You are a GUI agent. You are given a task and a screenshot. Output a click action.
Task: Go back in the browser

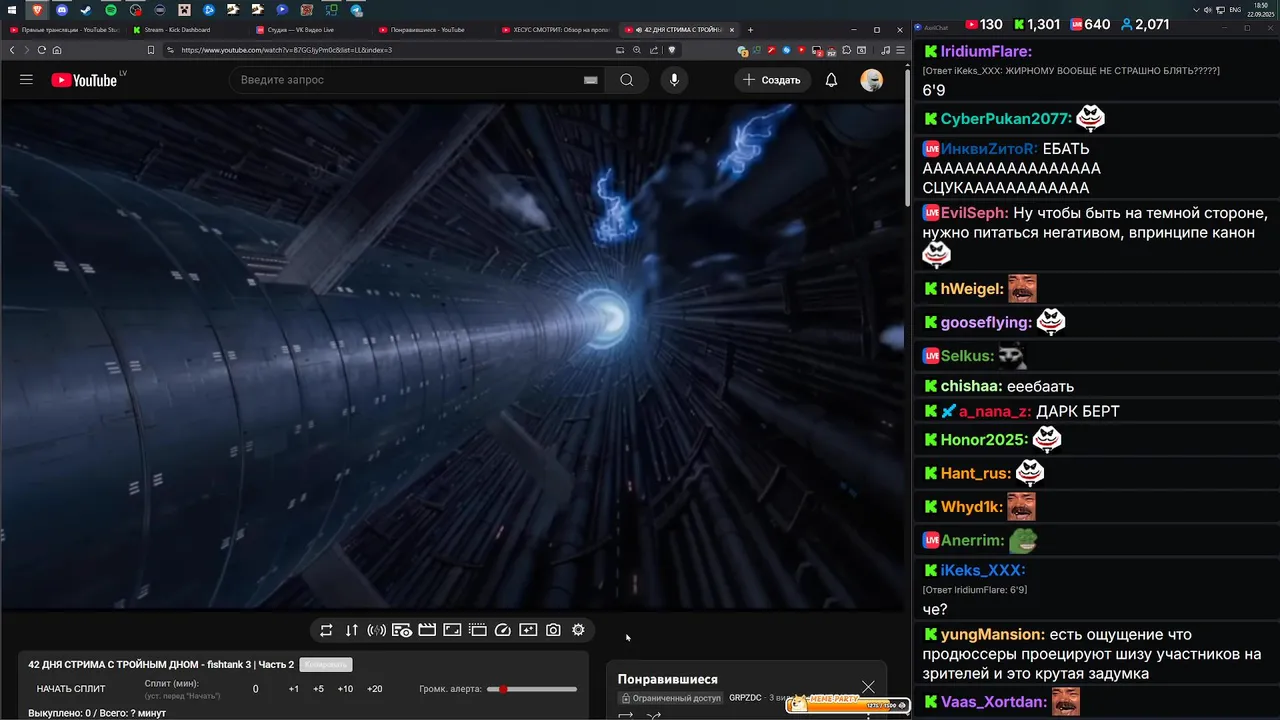[x=12, y=50]
